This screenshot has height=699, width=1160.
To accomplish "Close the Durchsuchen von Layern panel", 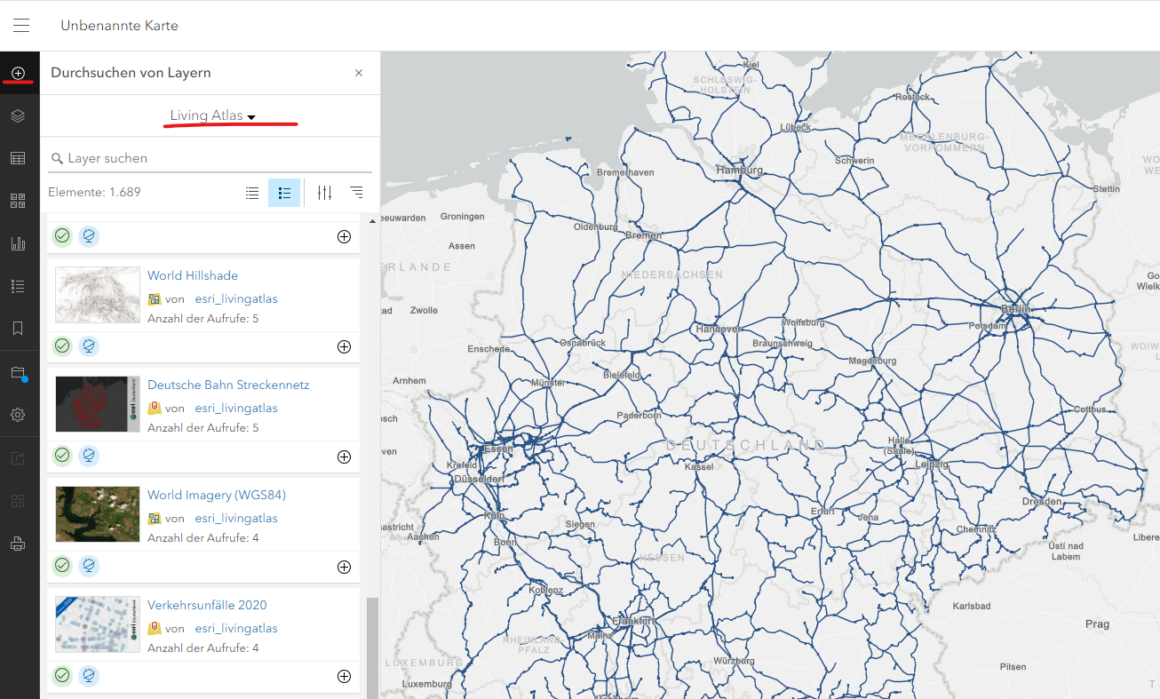I will [359, 72].
